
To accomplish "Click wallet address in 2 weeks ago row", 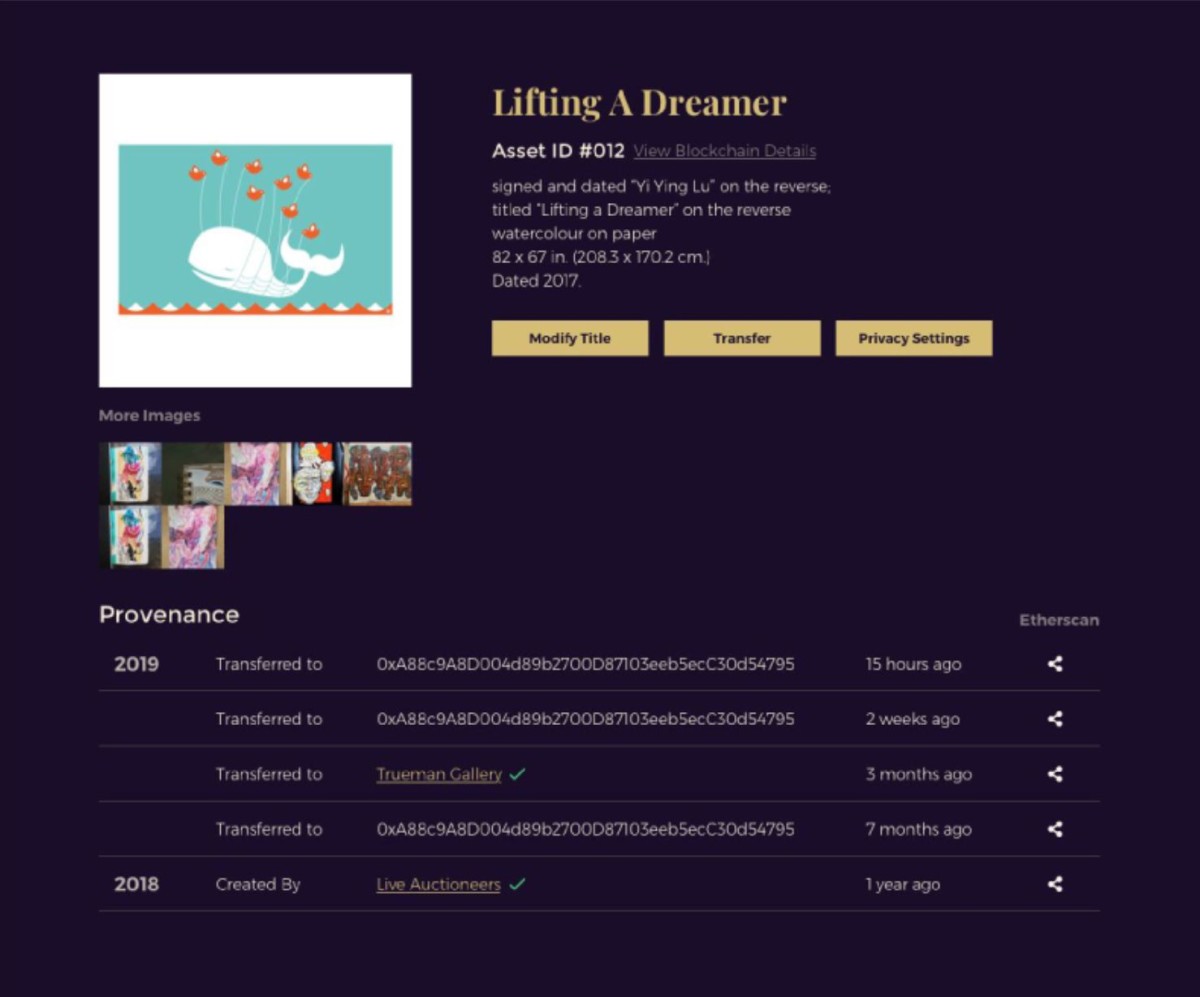I will 586,719.
